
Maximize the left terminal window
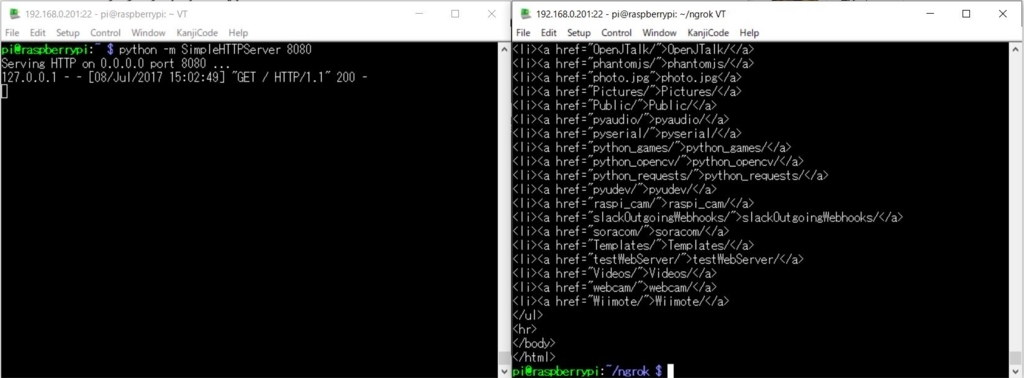[x=455, y=14]
